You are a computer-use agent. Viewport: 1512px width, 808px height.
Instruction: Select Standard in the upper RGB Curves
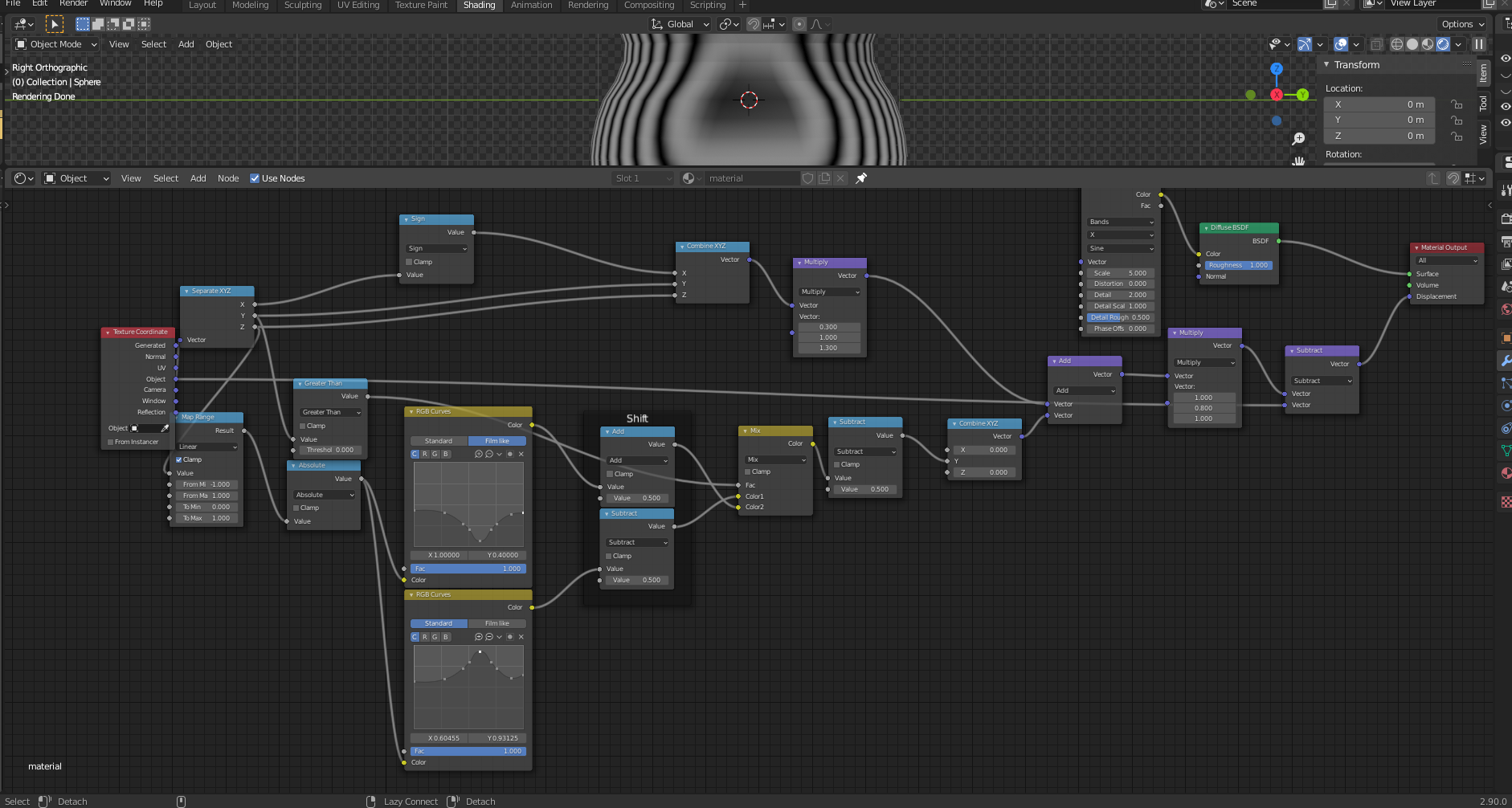point(439,441)
